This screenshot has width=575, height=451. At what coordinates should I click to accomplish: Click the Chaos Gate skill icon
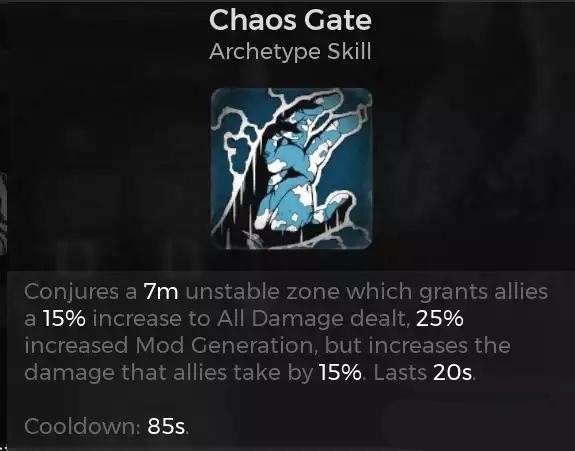[x=292, y=168]
